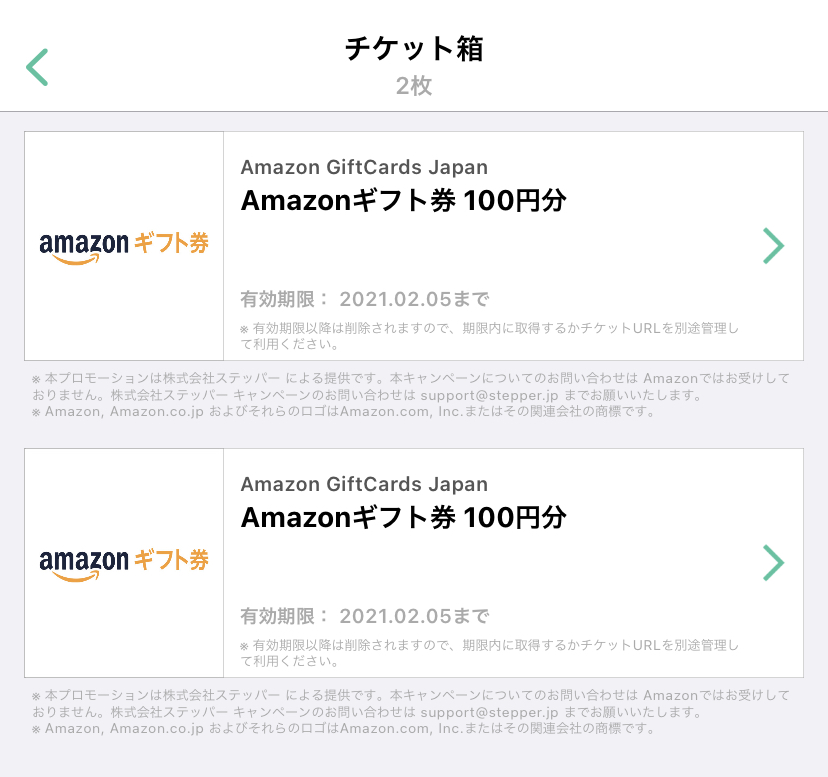Open the first ticket via its right chevron
This screenshot has height=777, width=828.
(773, 246)
